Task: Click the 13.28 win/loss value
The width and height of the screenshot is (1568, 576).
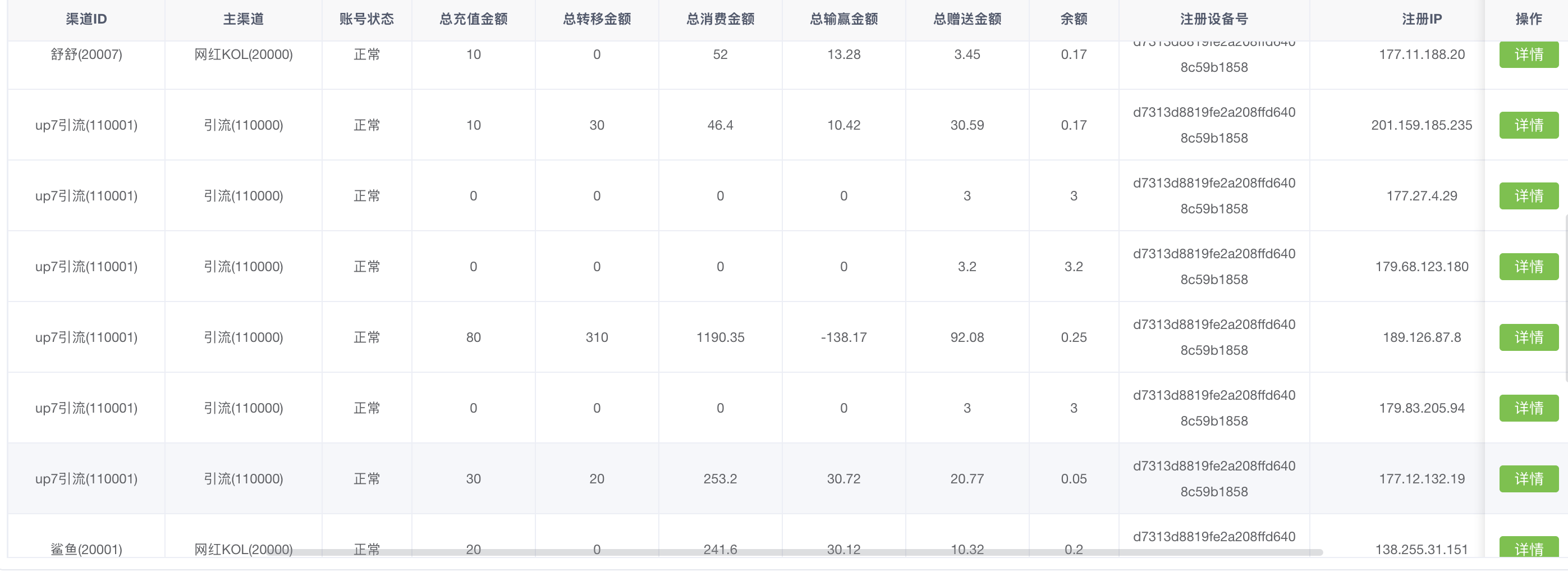Action: coord(843,54)
